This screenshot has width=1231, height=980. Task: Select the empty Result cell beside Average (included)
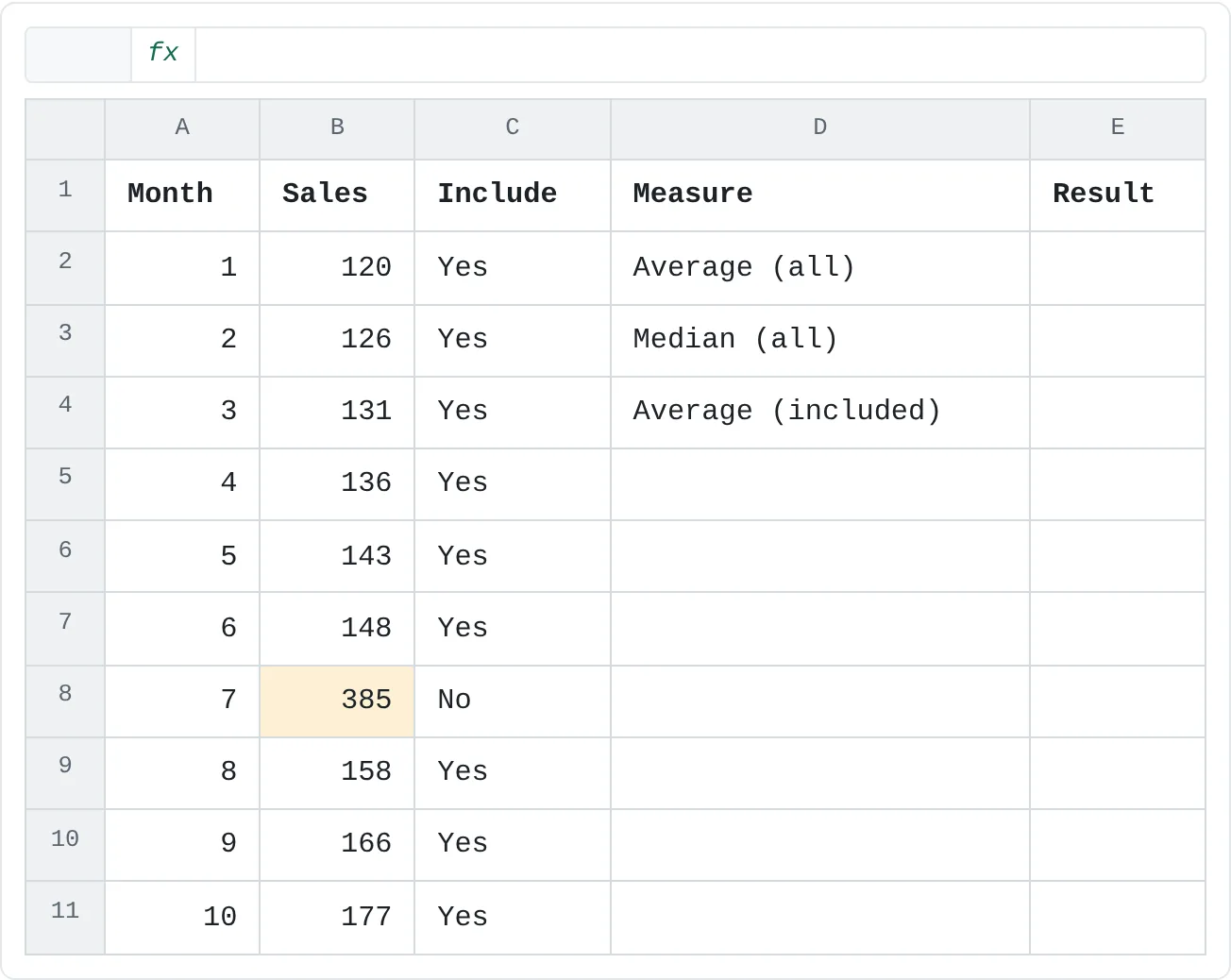pos(1118,413)
